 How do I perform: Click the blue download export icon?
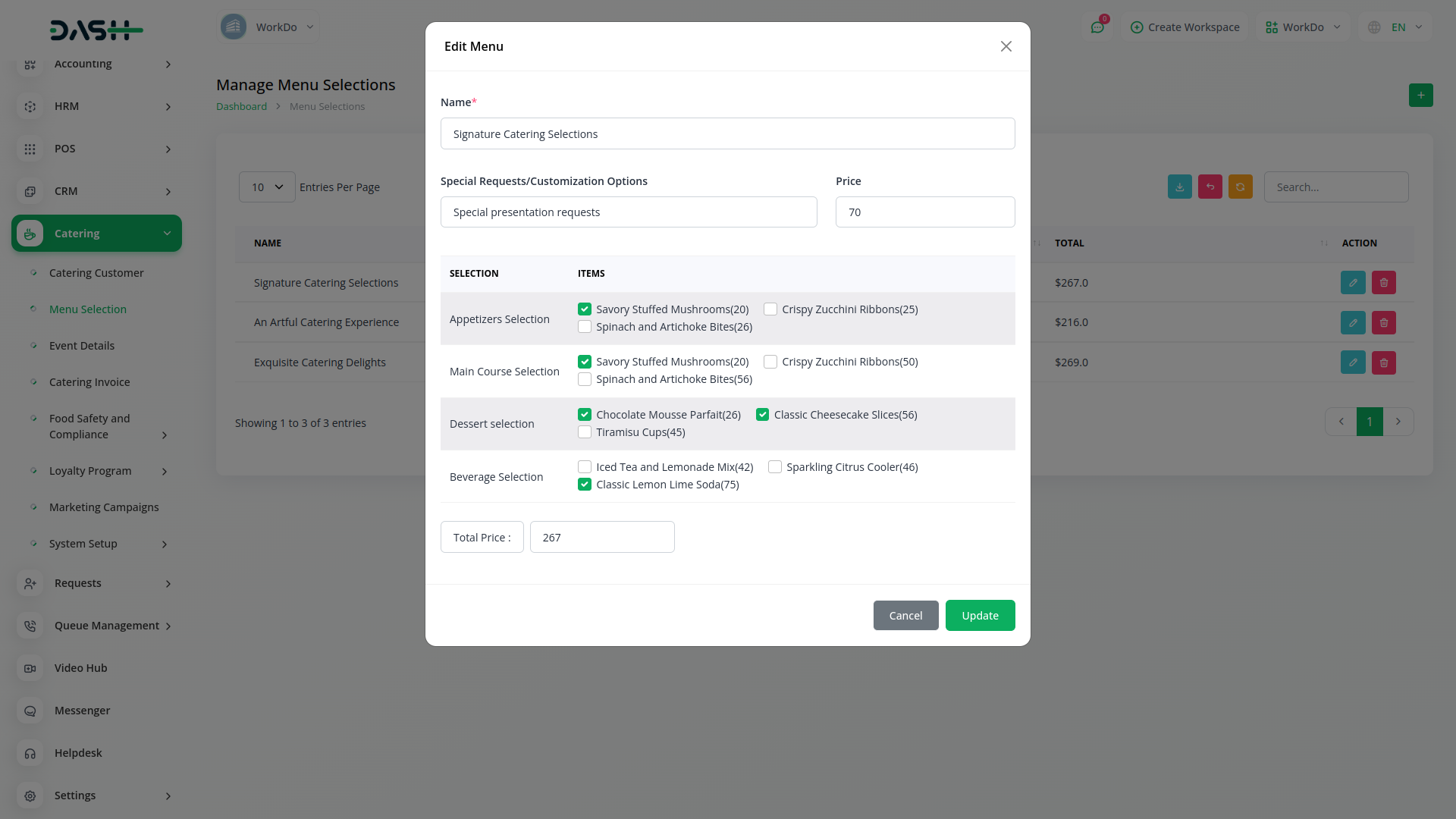coord(1179,187)
